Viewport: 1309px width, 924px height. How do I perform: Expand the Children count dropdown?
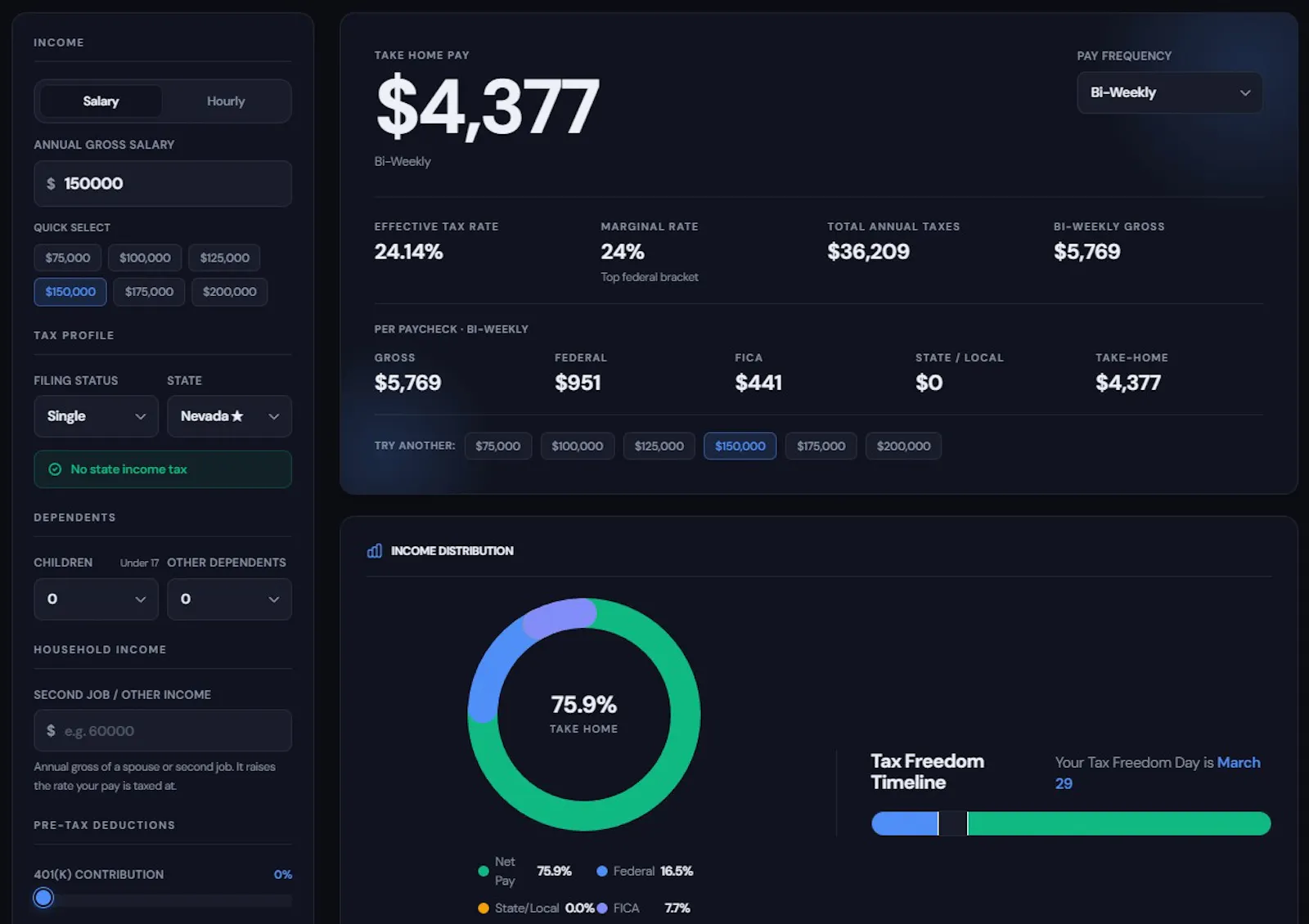(96, 599)
